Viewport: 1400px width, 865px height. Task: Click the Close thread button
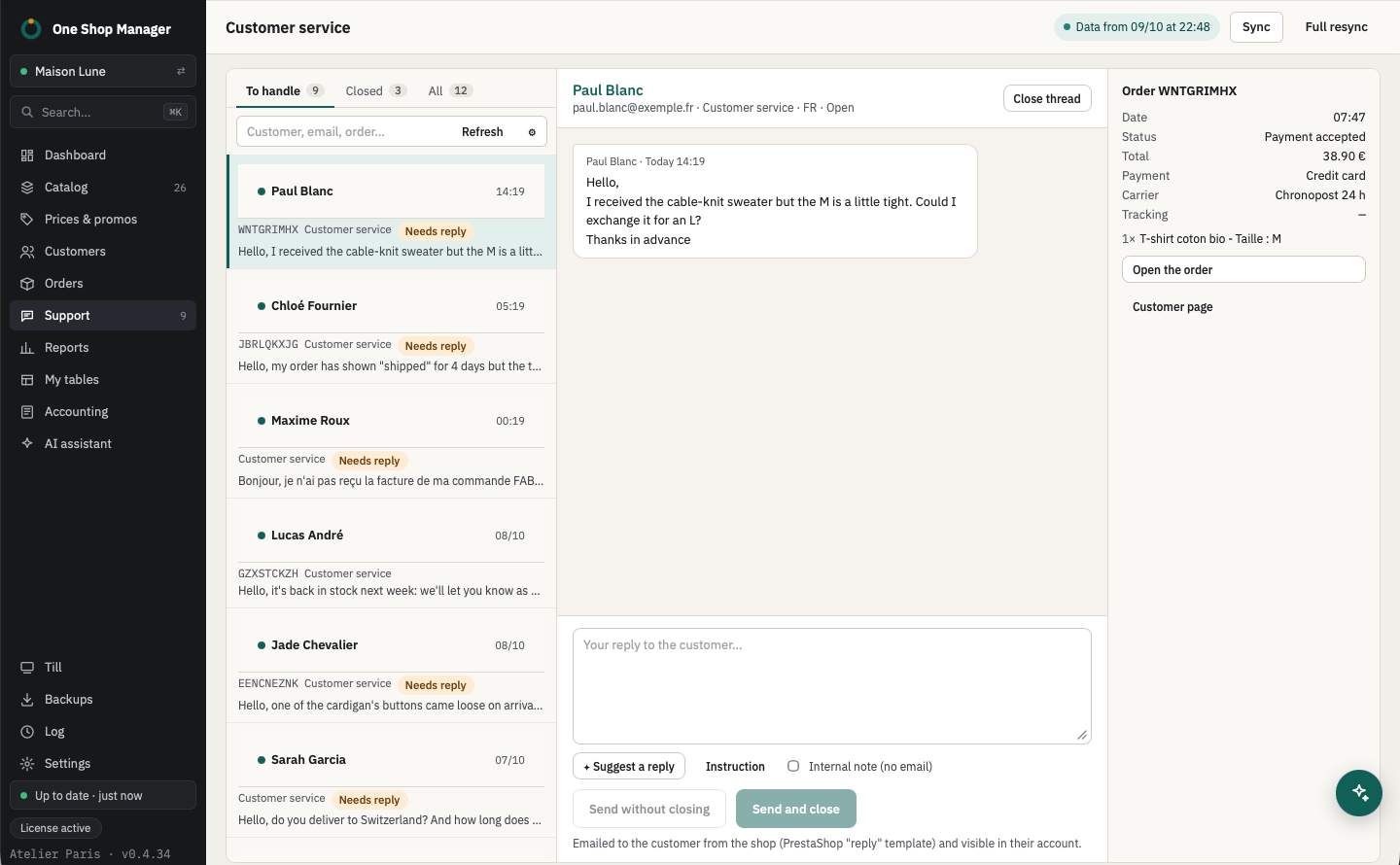pyautogui.click(x=1047, y=98)
